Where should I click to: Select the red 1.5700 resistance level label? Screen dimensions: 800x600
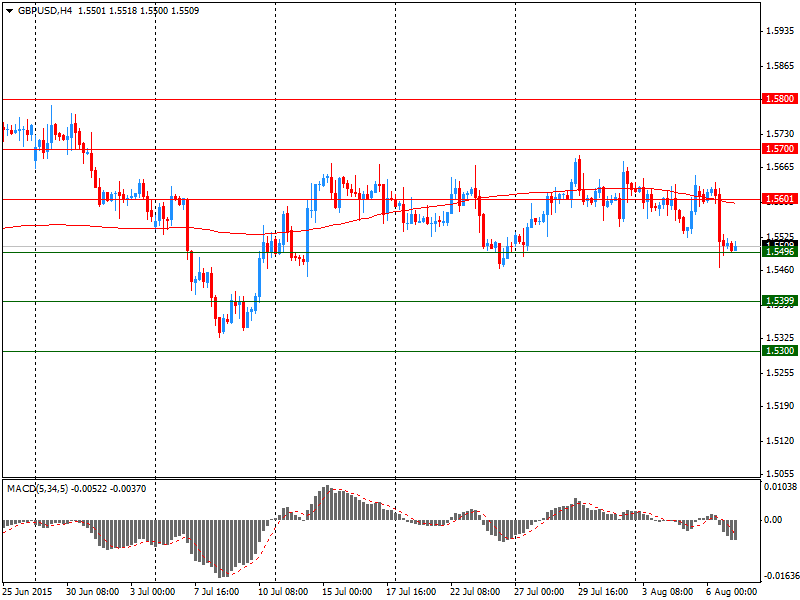(780, 148)
